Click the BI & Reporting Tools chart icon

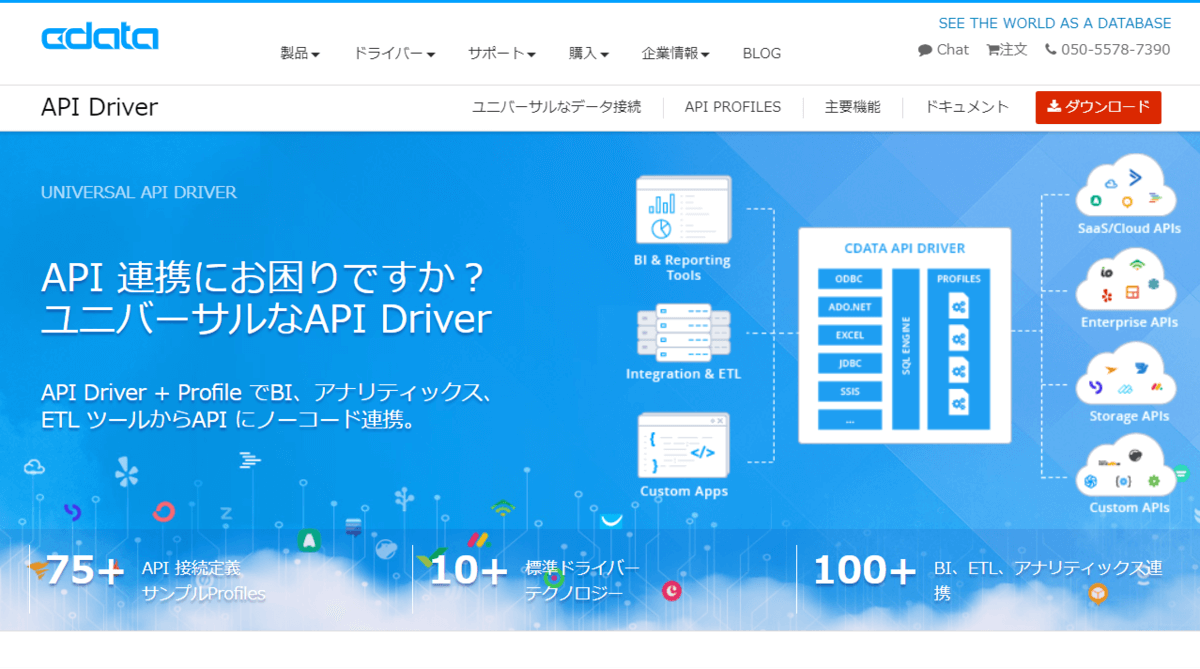coord(684,211)
